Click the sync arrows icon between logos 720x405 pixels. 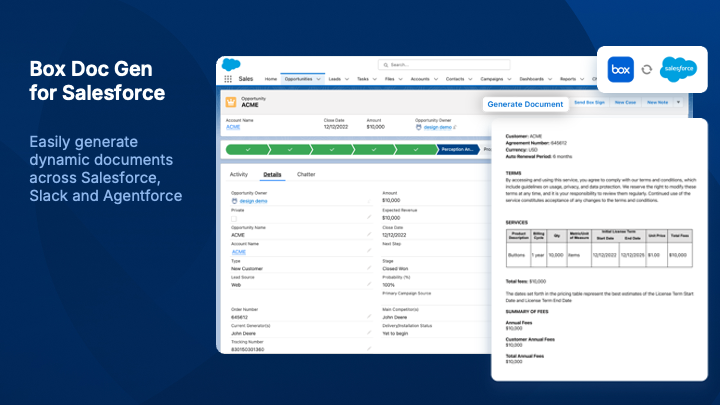pos(647,69)
